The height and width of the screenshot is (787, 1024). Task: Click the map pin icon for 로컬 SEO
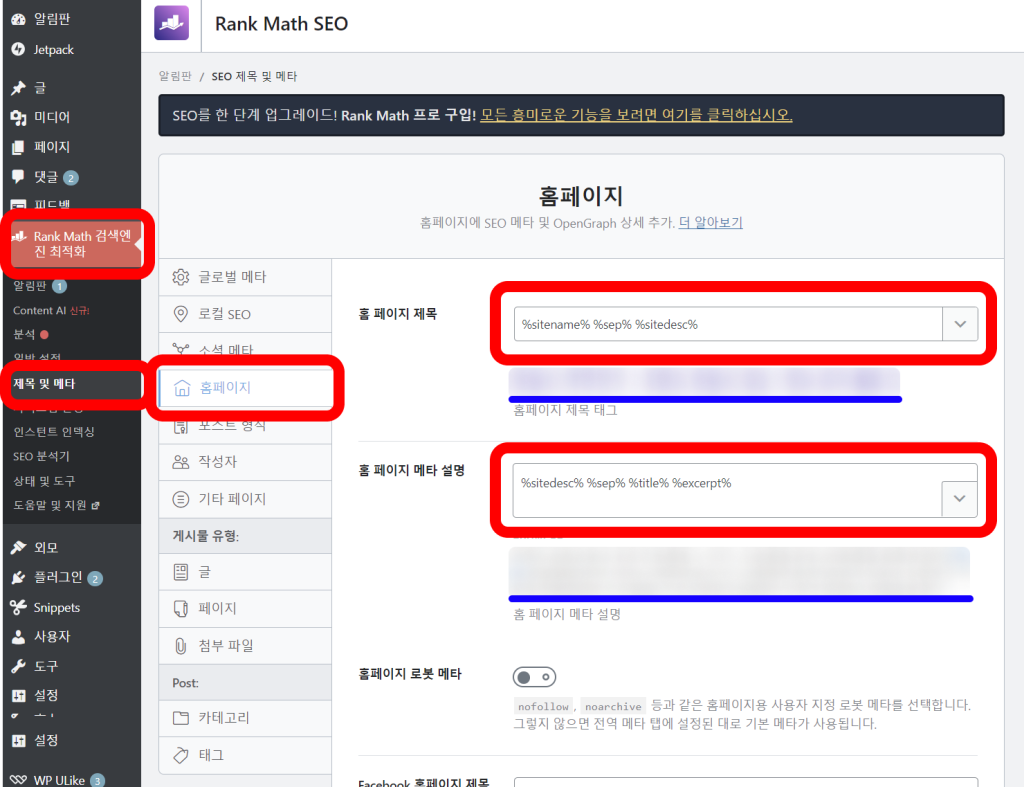[181, 314]
